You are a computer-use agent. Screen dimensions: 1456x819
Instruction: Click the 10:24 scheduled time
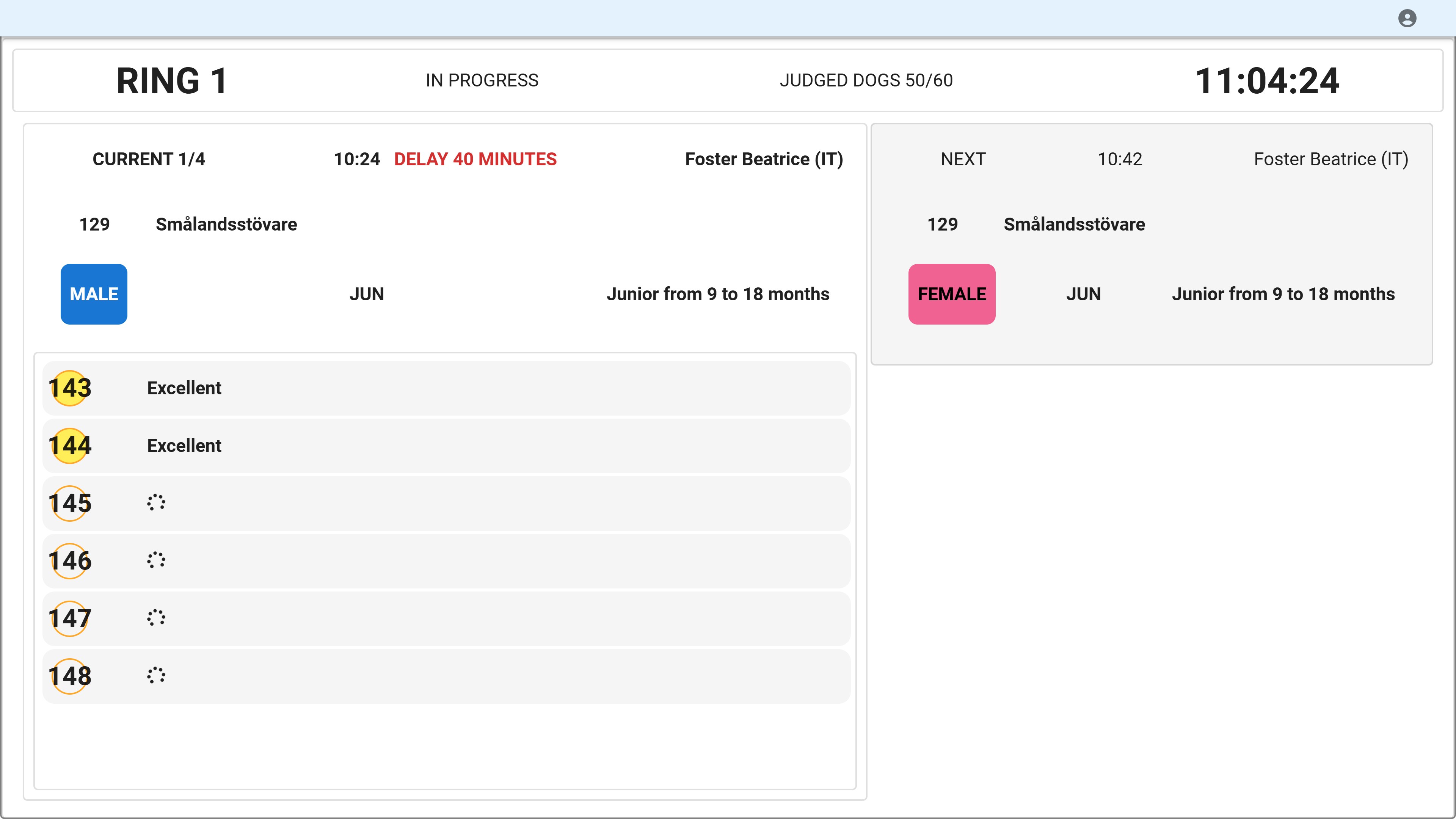(357, 159)
